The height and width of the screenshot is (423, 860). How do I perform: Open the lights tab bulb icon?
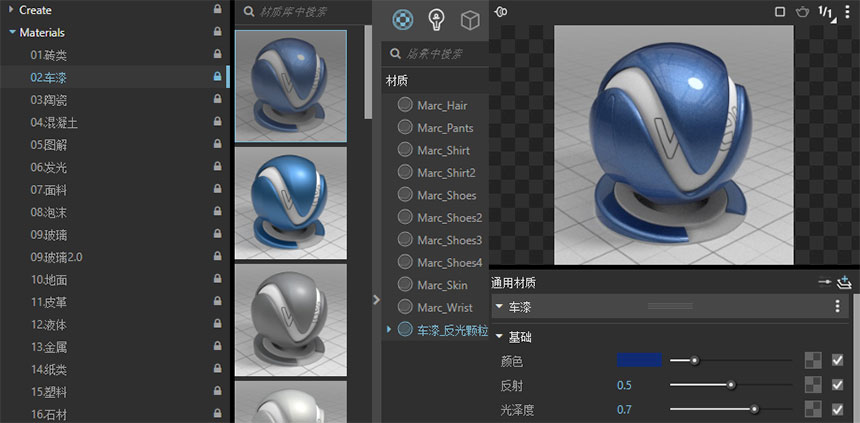436,20
